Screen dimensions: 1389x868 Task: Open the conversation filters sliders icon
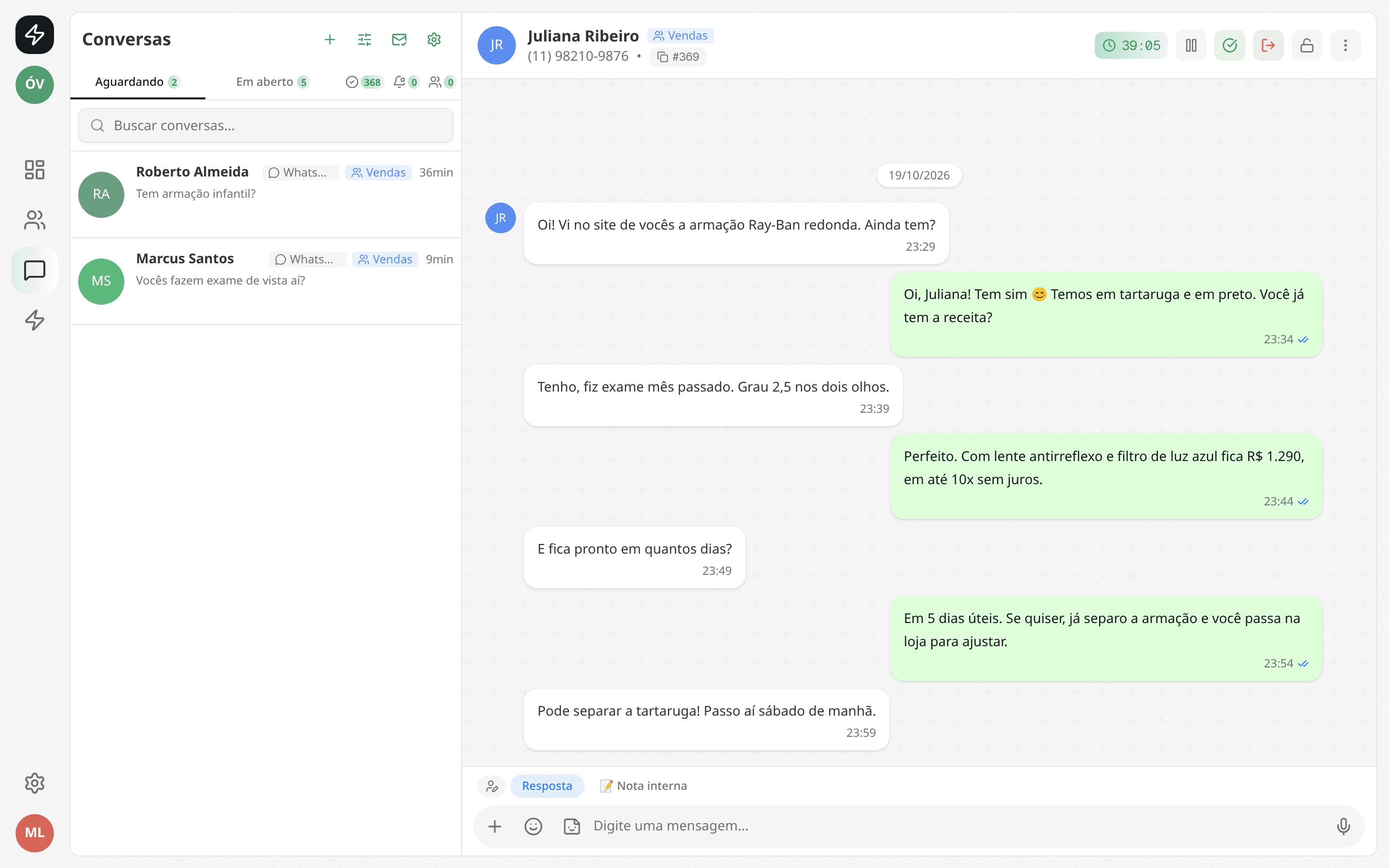coord(365,40)
